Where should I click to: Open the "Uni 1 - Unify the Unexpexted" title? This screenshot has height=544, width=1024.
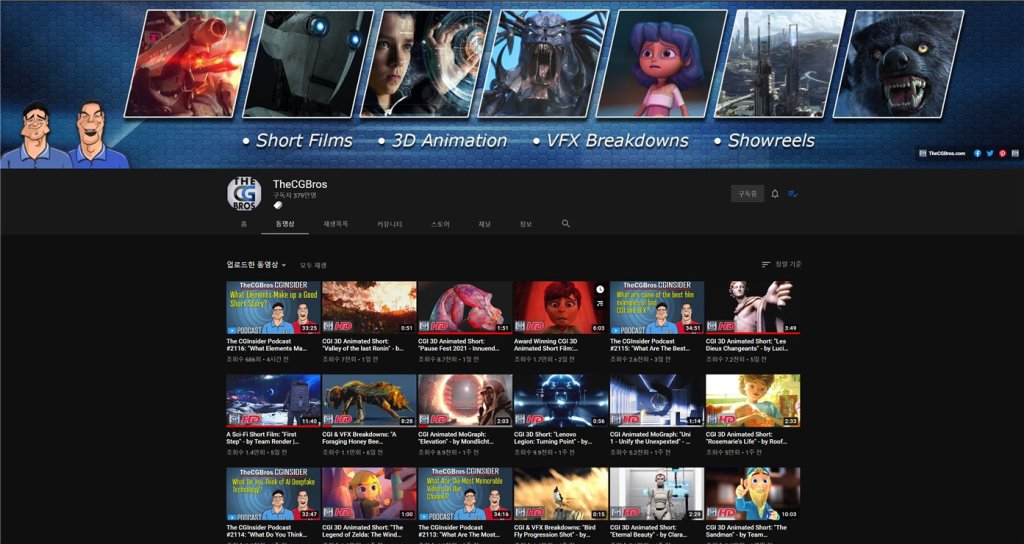[651, 438]
